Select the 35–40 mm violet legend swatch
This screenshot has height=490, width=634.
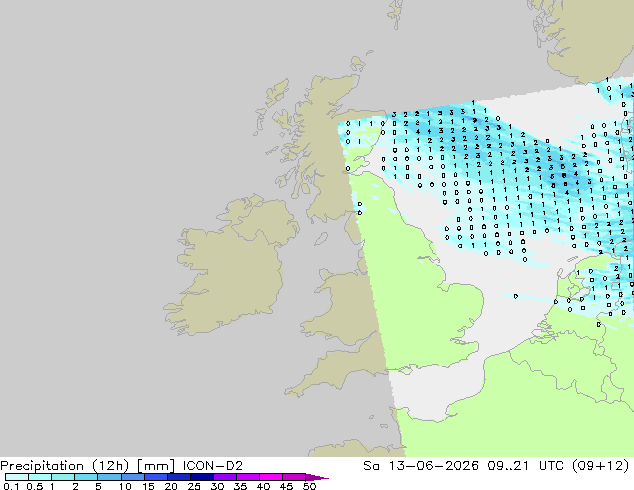click(x=248, y=477)
